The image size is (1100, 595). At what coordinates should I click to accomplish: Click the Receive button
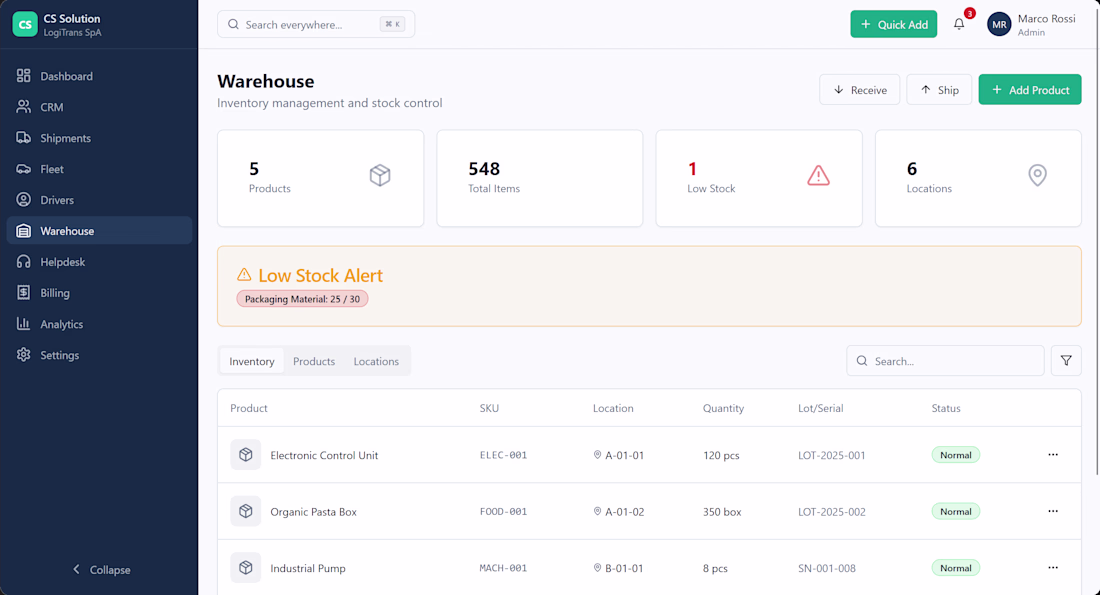[x=859, y=90]
